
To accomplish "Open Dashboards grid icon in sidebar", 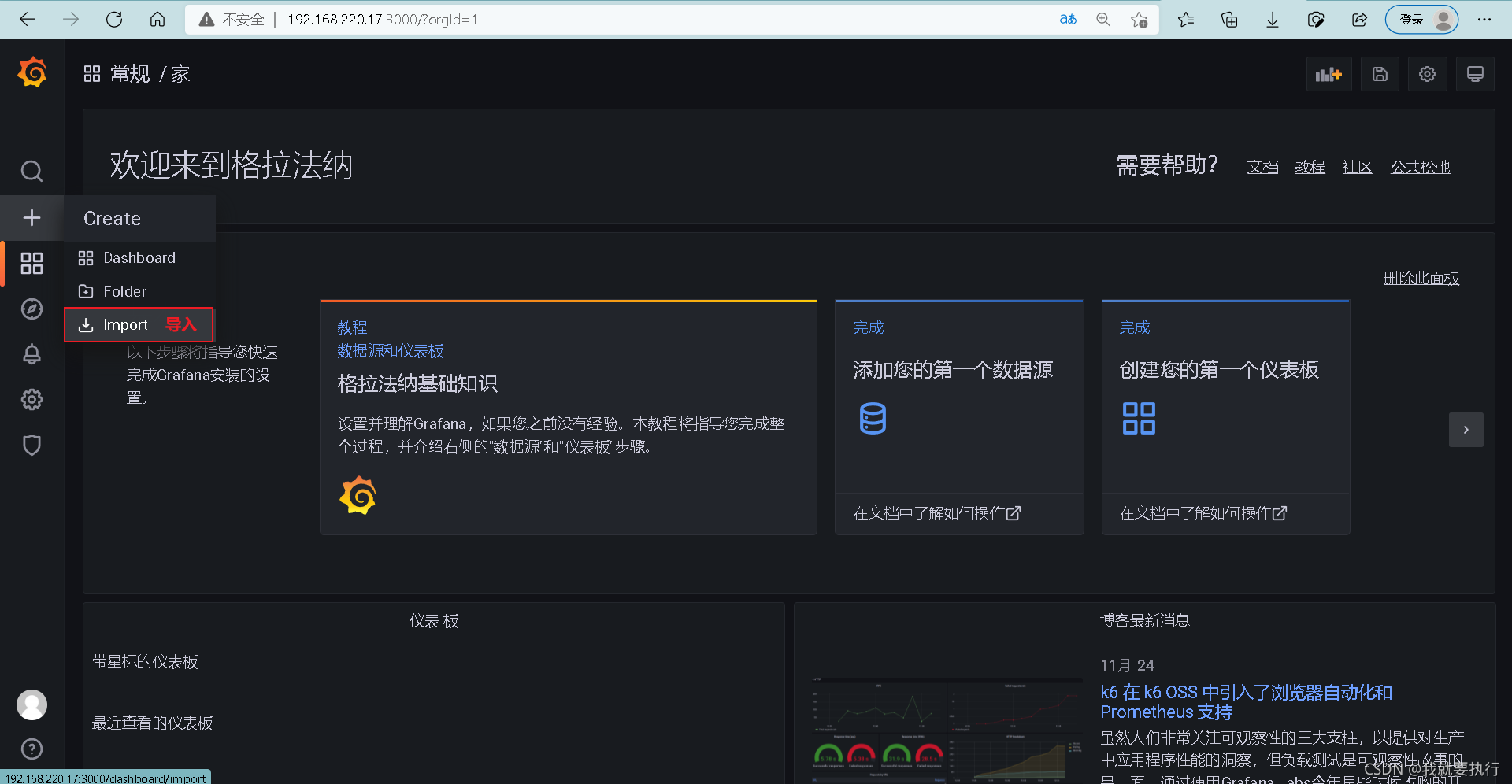I will click(x=31, y=263).
